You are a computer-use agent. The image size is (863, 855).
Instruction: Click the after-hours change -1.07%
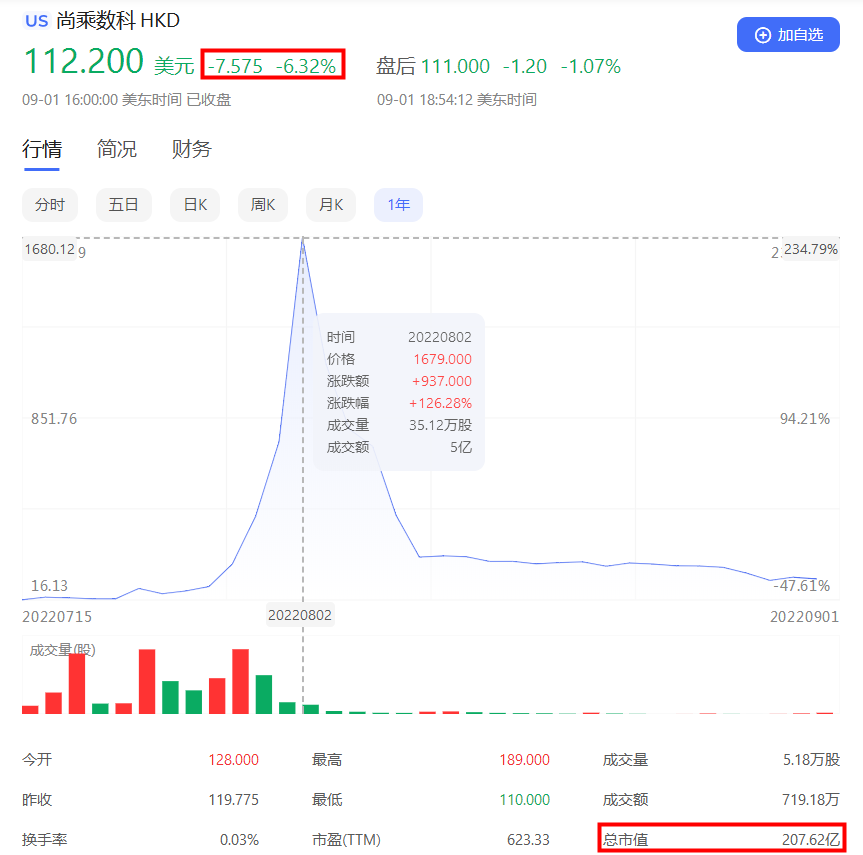[591, 67]
